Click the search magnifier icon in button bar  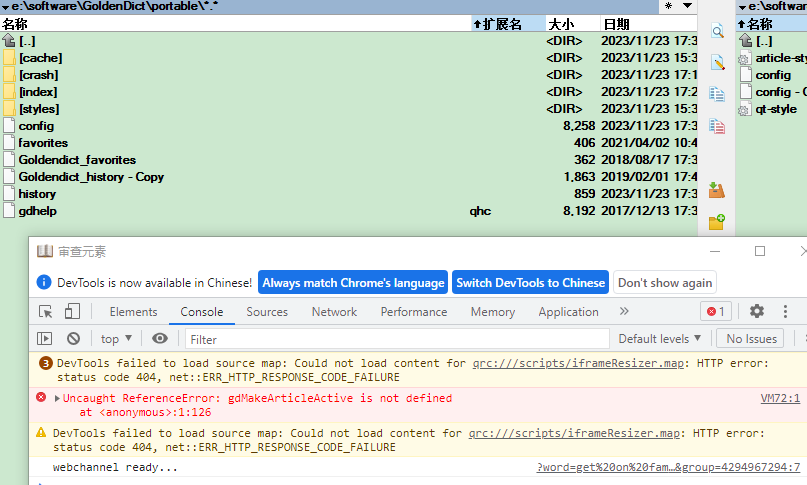[x=717, y=31]
